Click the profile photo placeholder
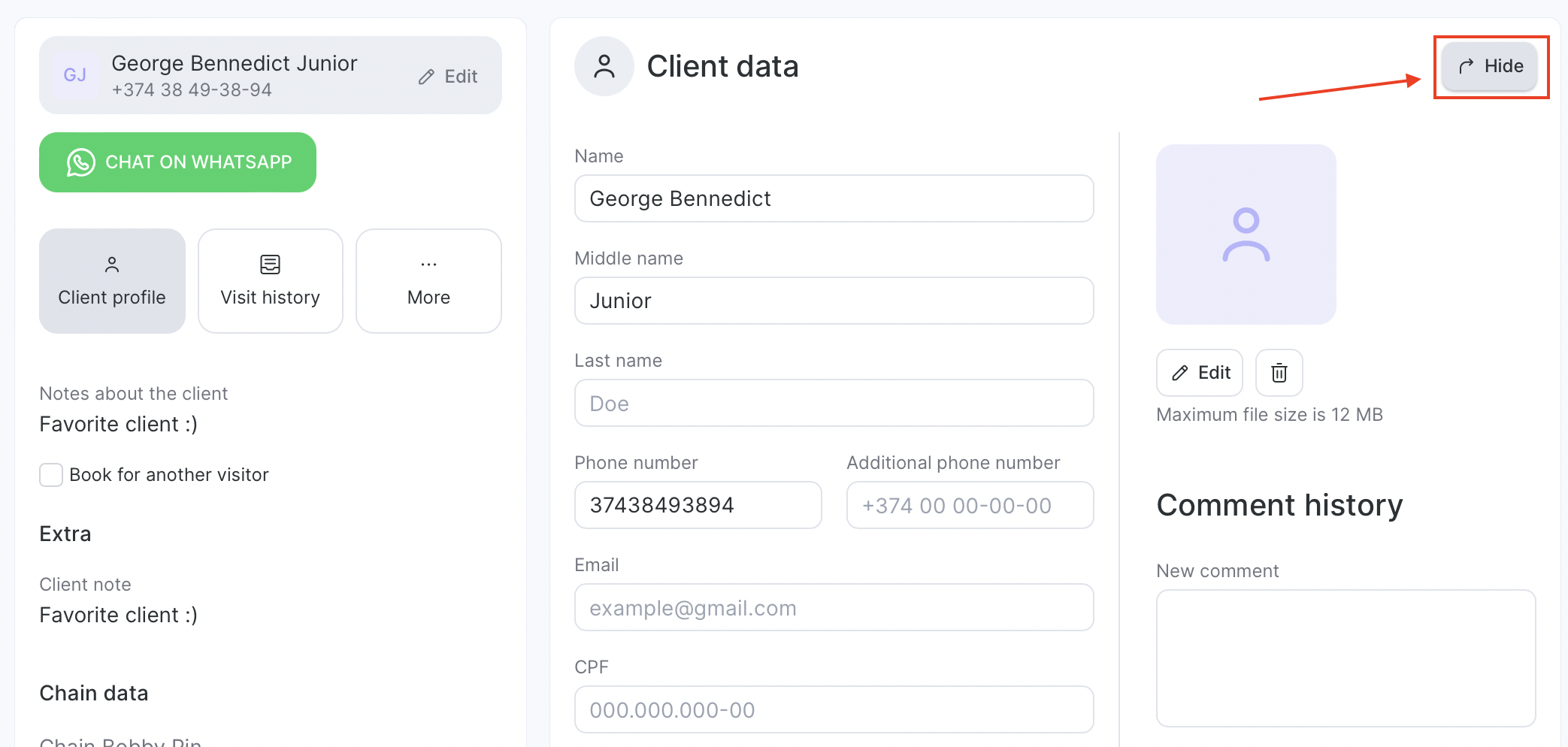1568x747 pixels. (1246, 234)
